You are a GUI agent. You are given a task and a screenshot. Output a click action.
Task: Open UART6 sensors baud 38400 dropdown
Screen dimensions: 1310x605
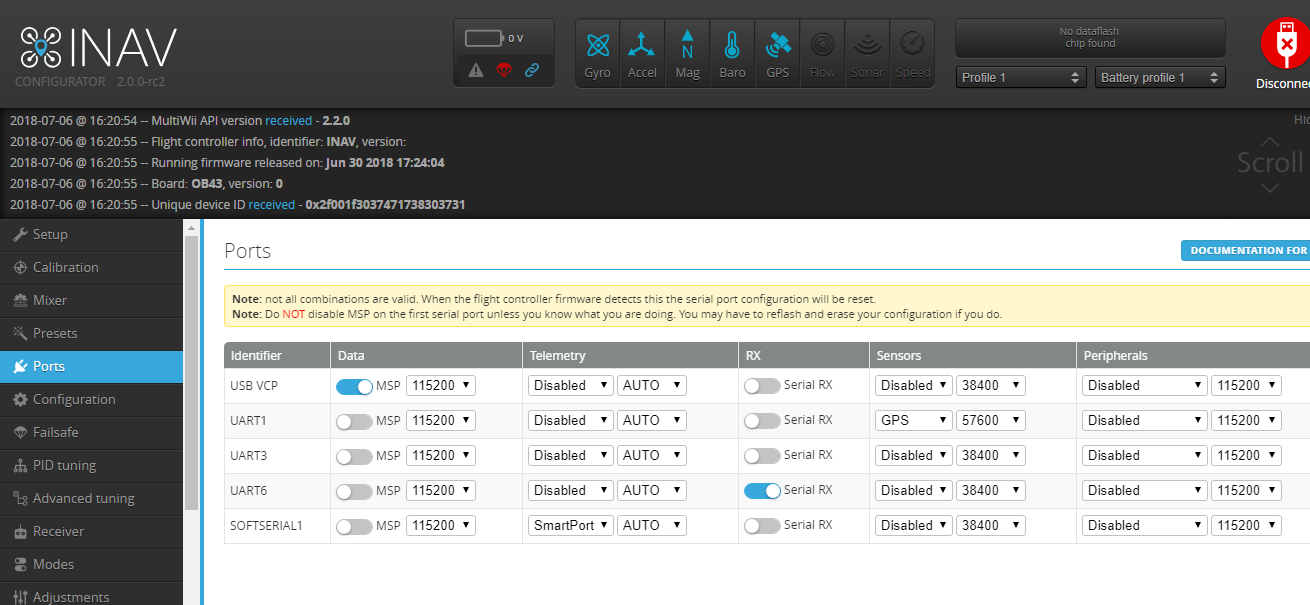[x=991, y=490]
